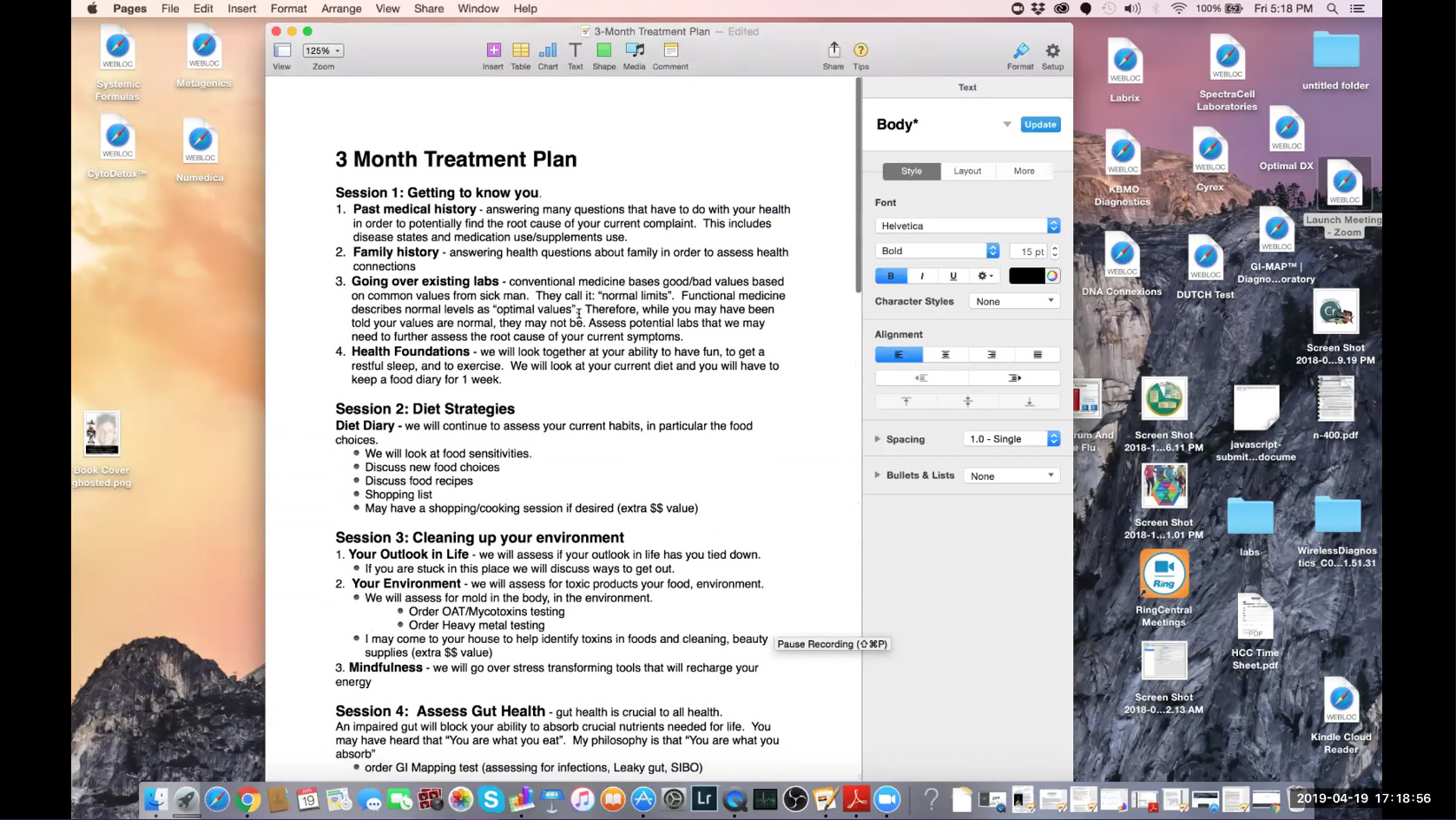Screen dimensions: 1456x820
Task: Switch to the Layout tab
Action: click(x=967, y=171)
